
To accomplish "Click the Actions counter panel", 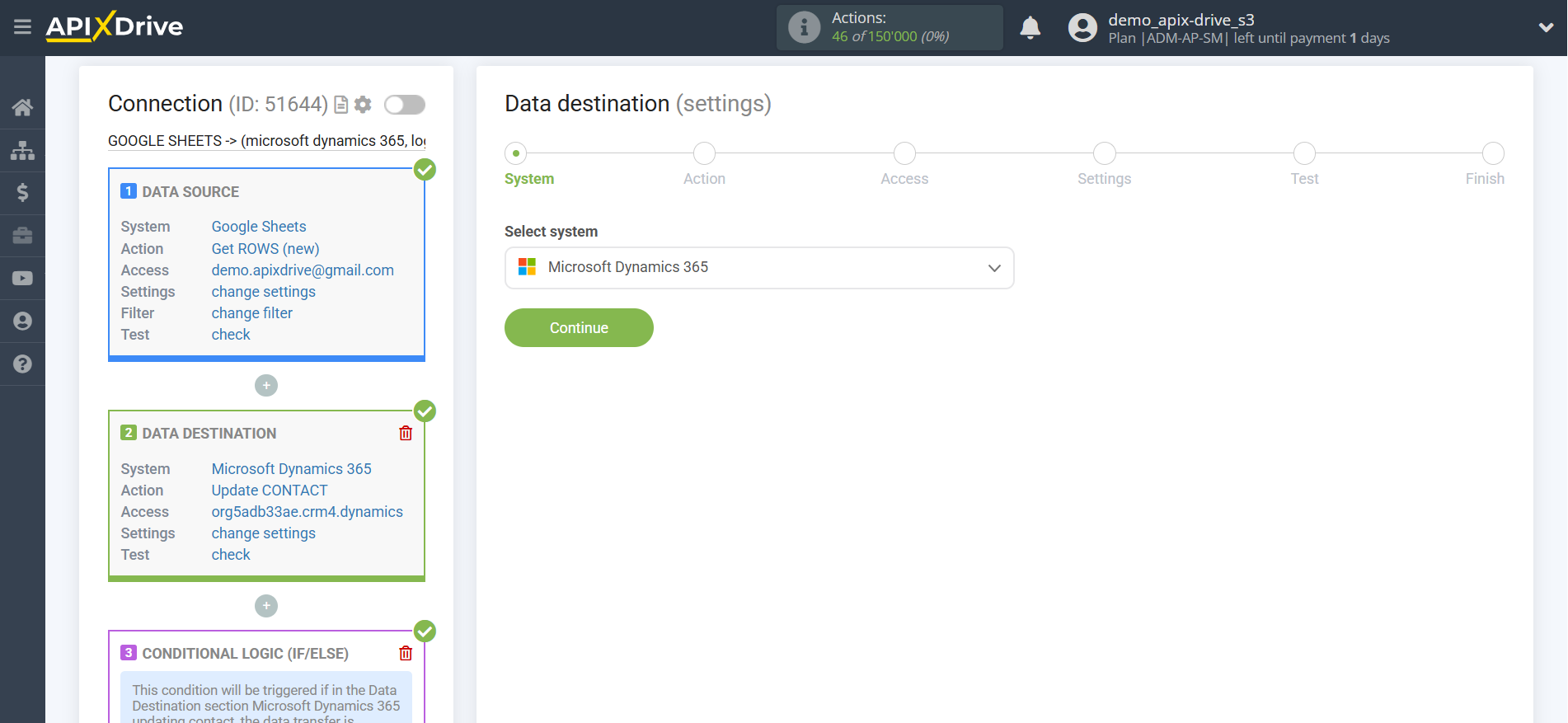I will point(890,27).
